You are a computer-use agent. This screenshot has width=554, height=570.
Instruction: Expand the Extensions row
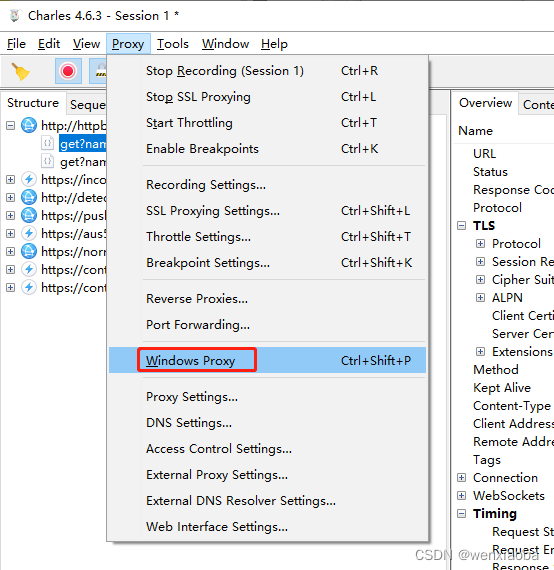[x=480, y=352]
